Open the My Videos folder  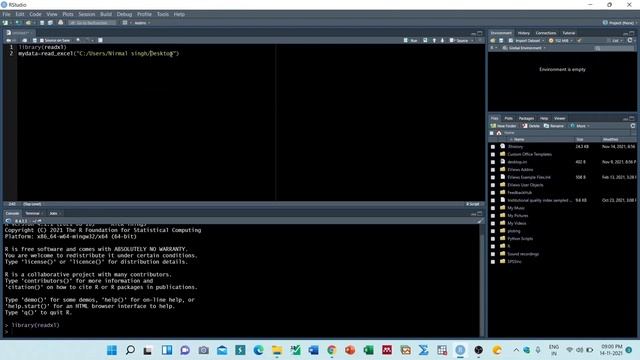(517, 223)
